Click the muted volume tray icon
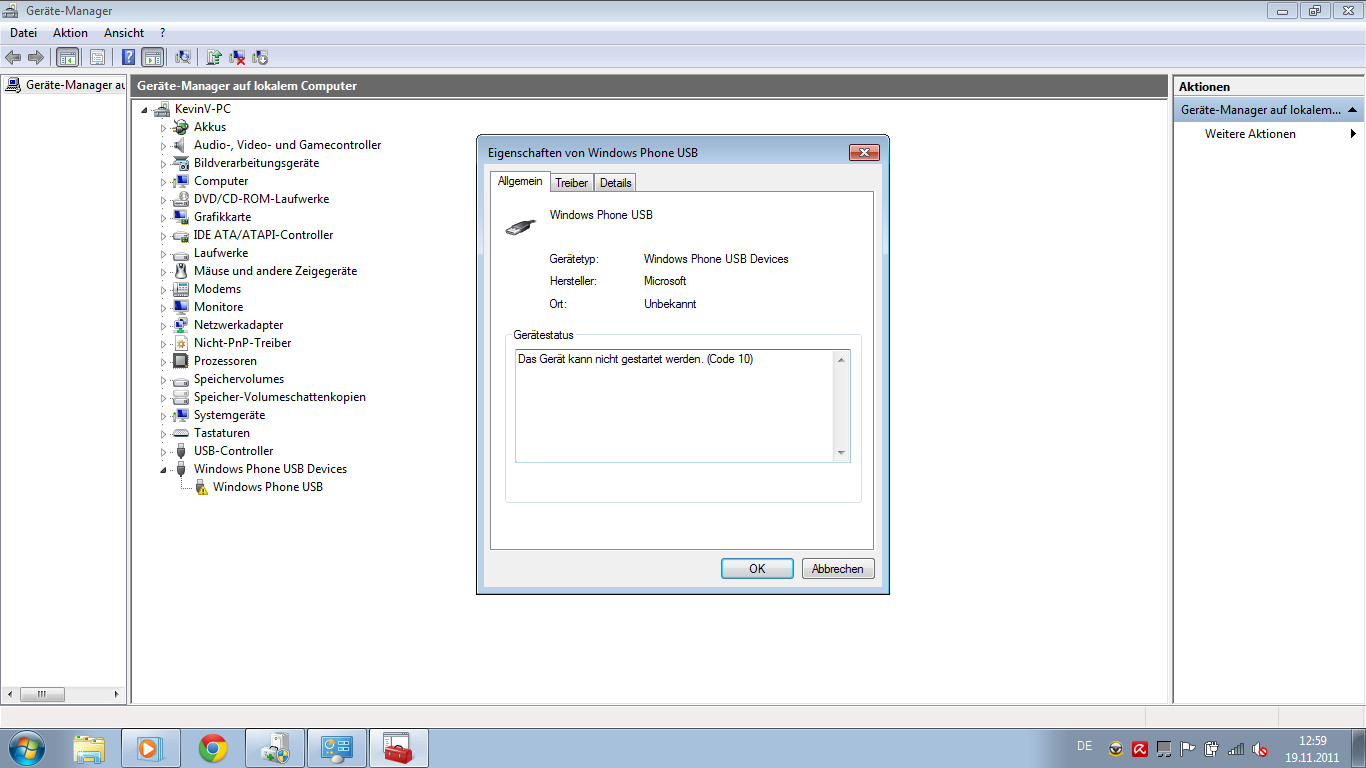 [1260, 748]
